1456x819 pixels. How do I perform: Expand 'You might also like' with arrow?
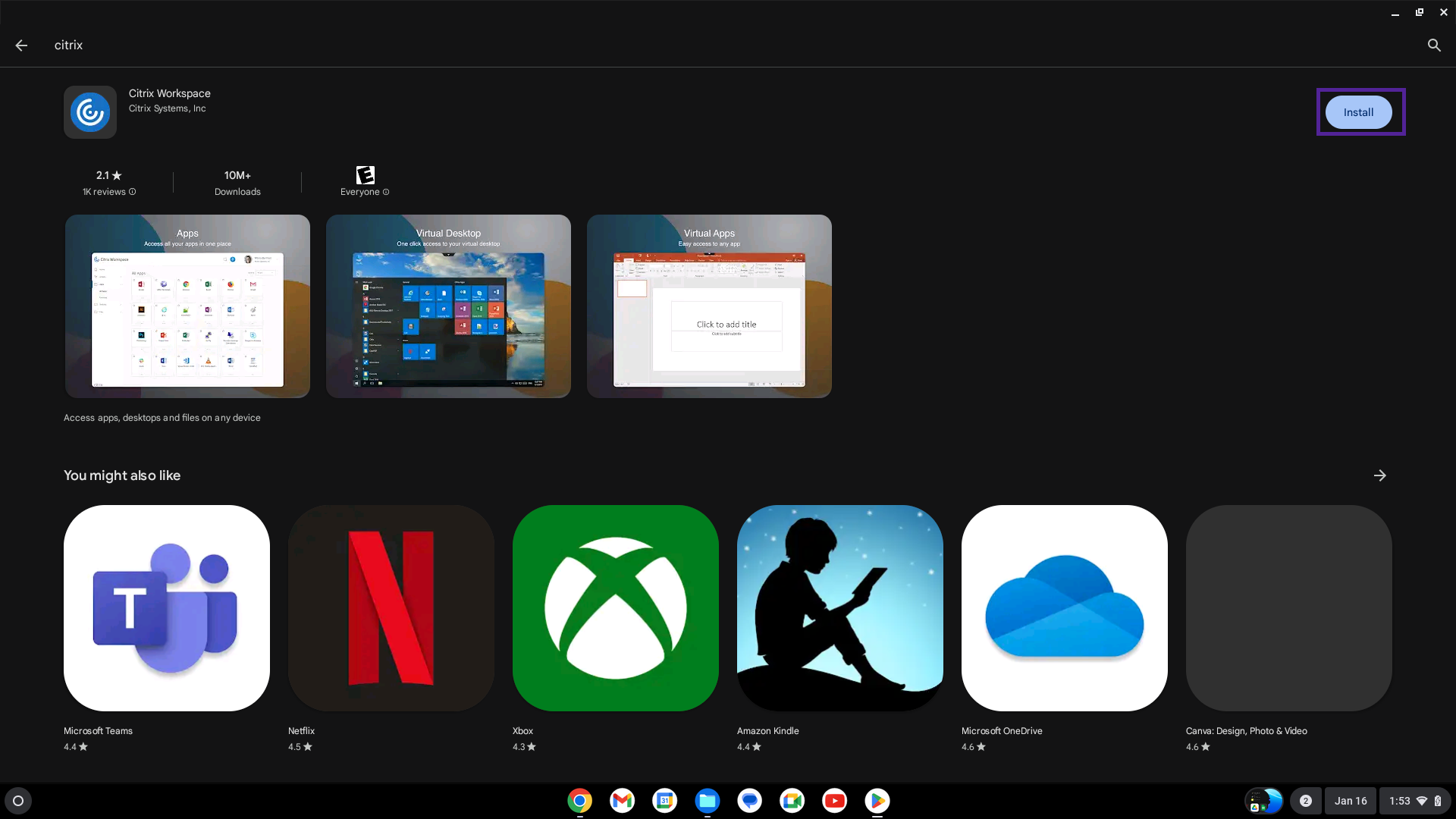1380,475
